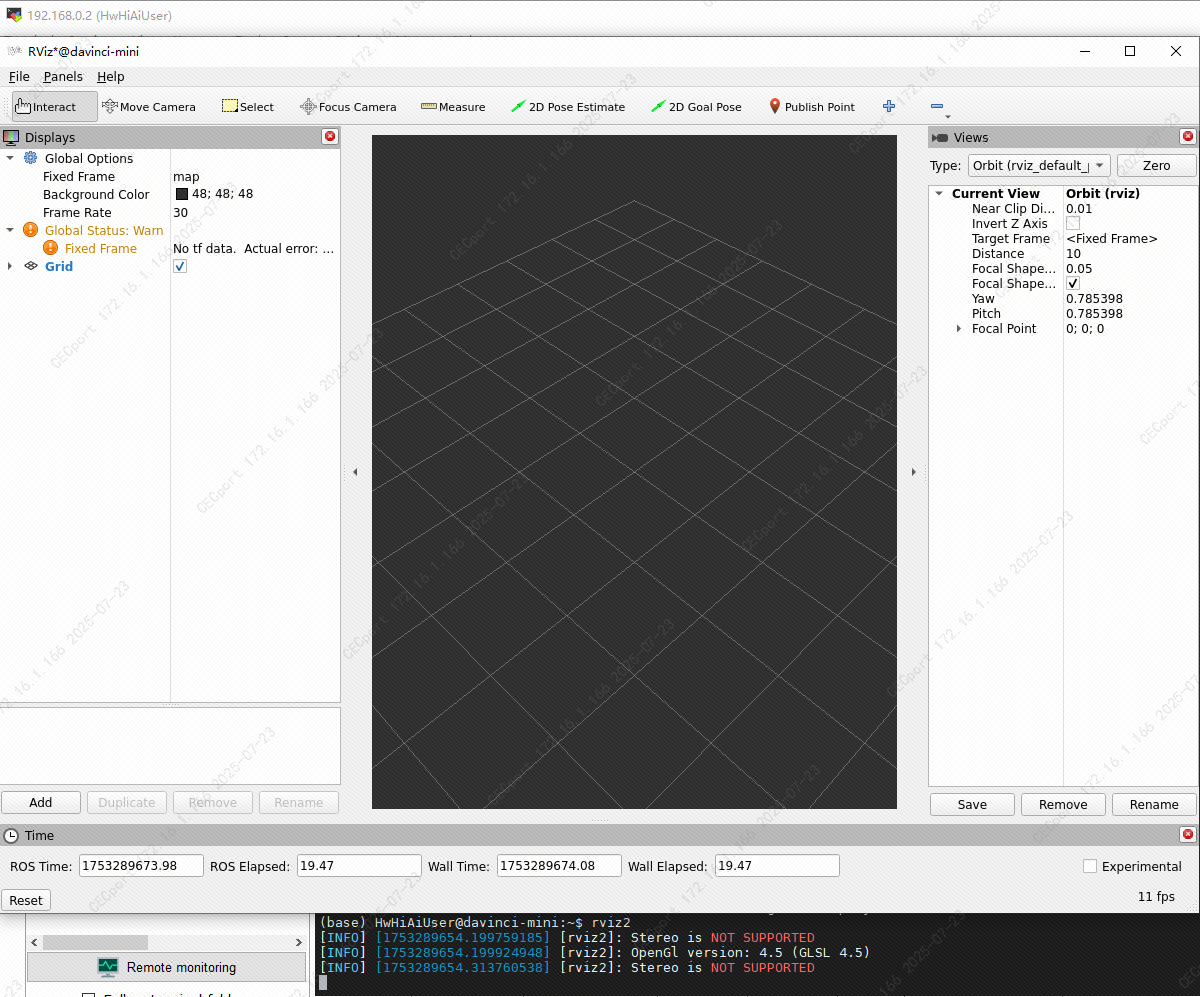Collapse the Global Options tree node
The width and height of the screenshot is (1200, 997).
(x=10, y=158)
